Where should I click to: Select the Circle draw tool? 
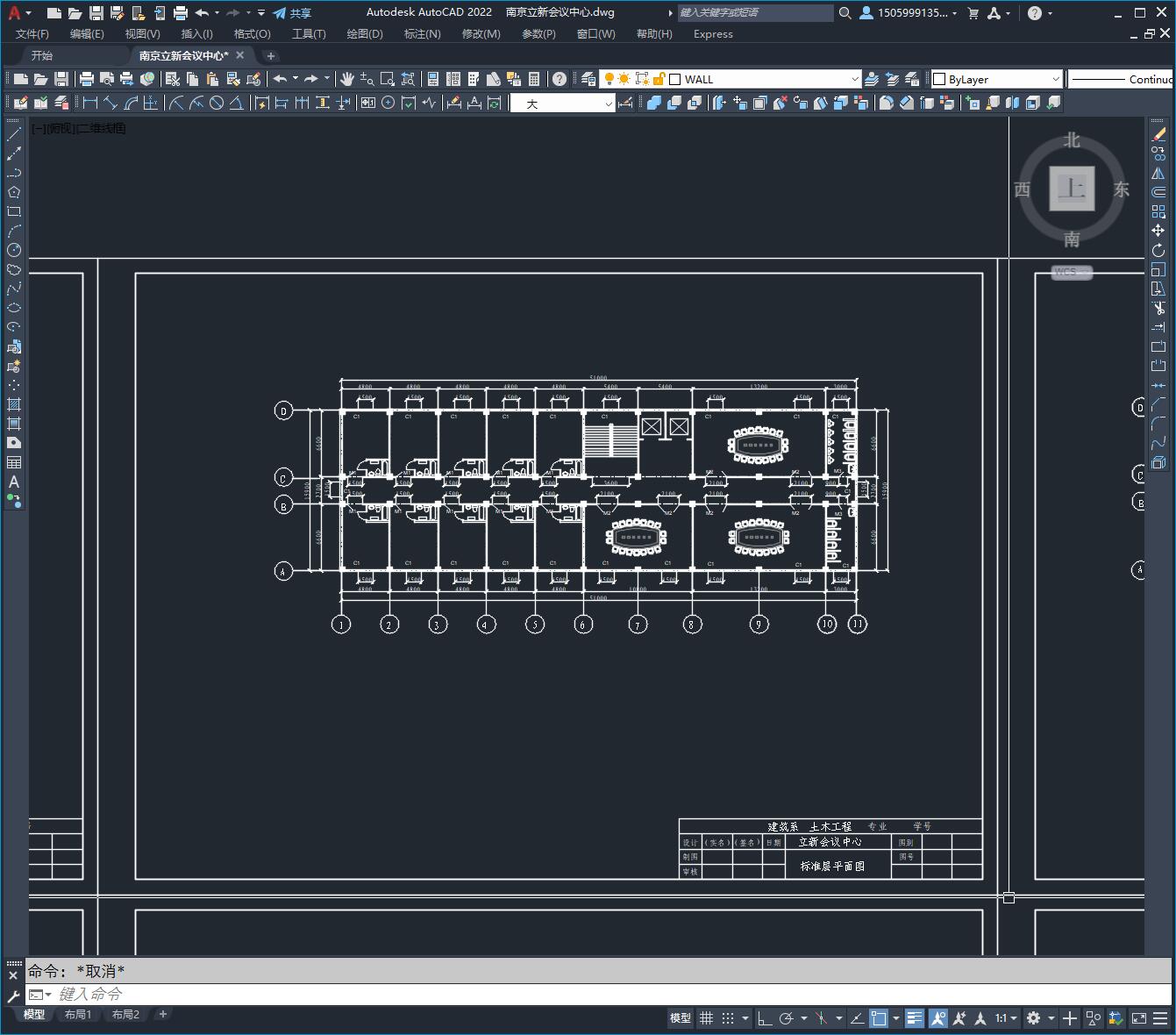[14, 250]
